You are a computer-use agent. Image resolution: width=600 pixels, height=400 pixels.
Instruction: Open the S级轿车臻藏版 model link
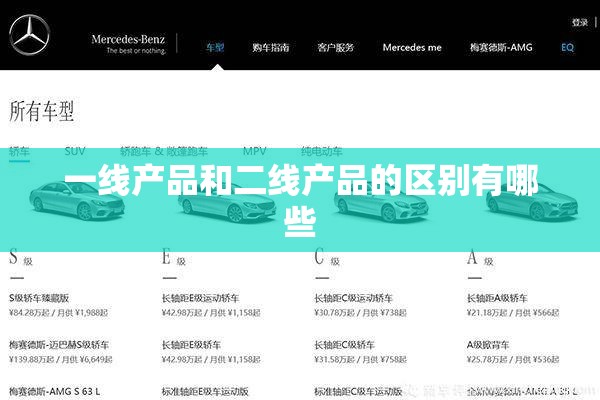point(39,298)
